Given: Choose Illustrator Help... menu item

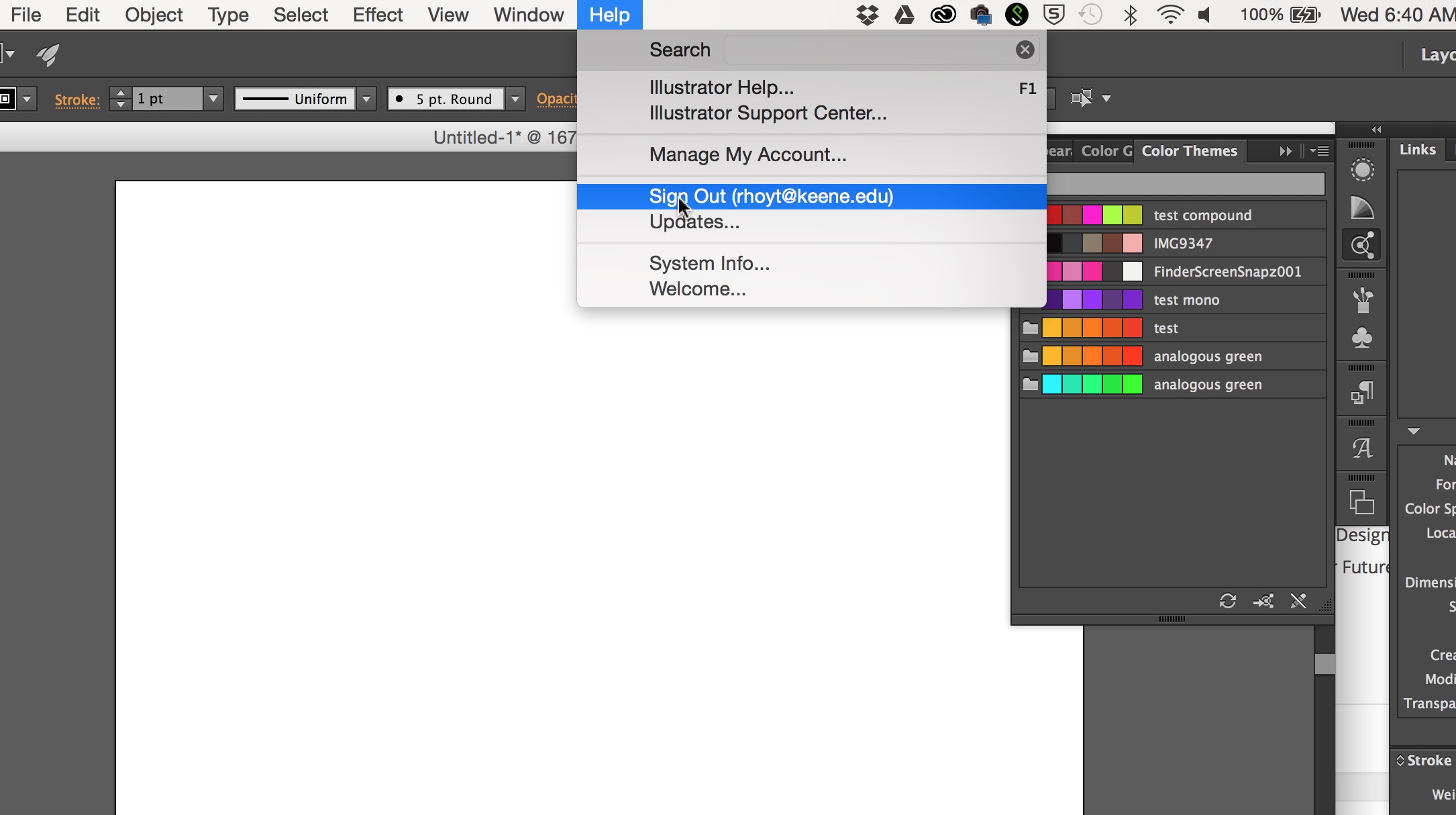Looking at the screenshot, I should coord(811,87).
